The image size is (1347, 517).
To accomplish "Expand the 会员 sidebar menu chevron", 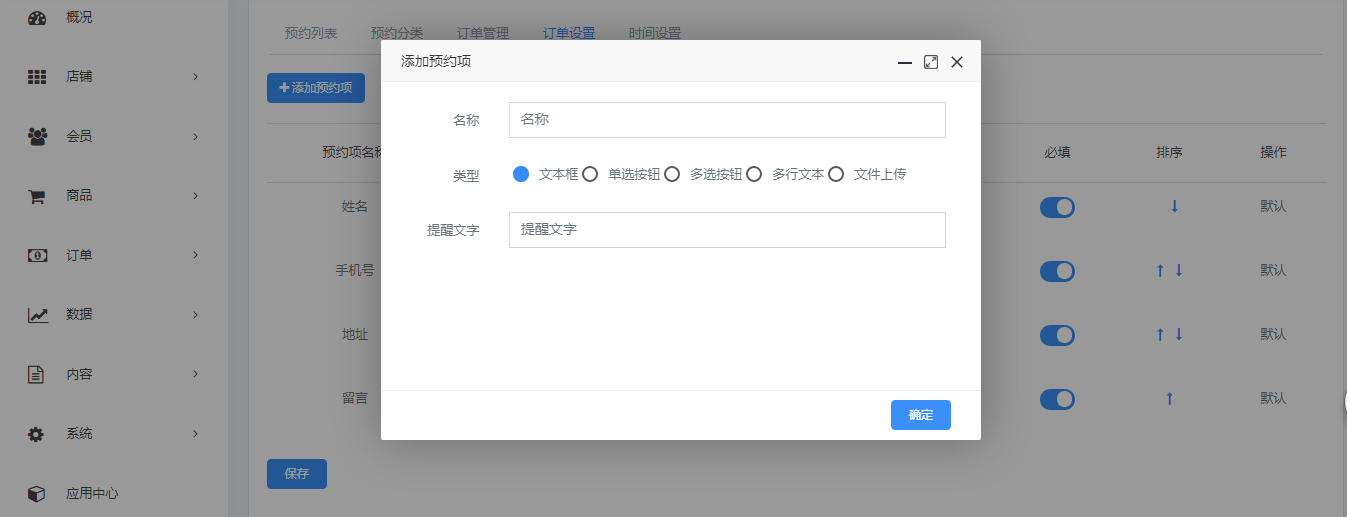I will click(195, 136).
